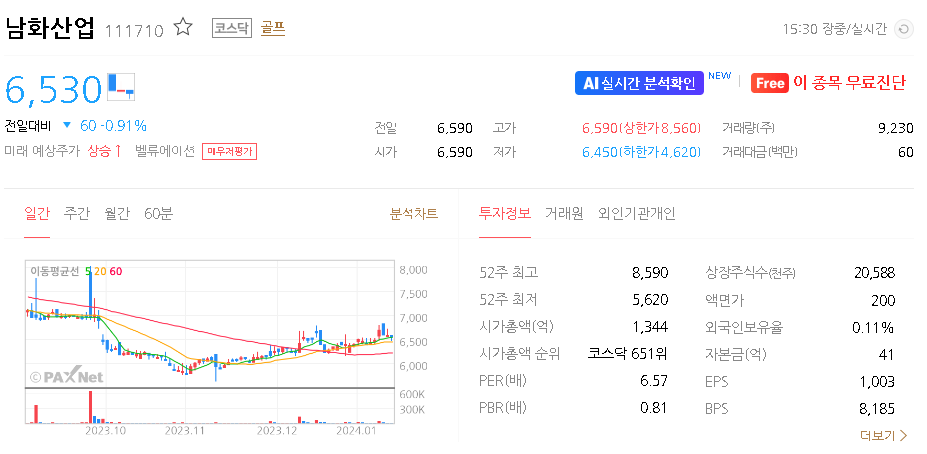Click the 매우저평가 valuation badge
Screen dimensions: 927x454
(229, 151)
